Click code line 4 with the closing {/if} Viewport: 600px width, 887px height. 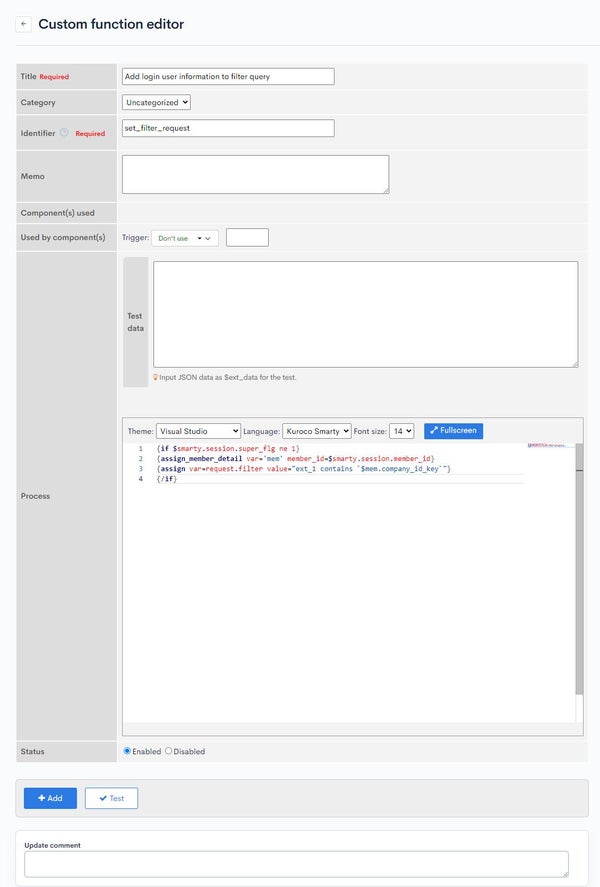pos(167,479)
